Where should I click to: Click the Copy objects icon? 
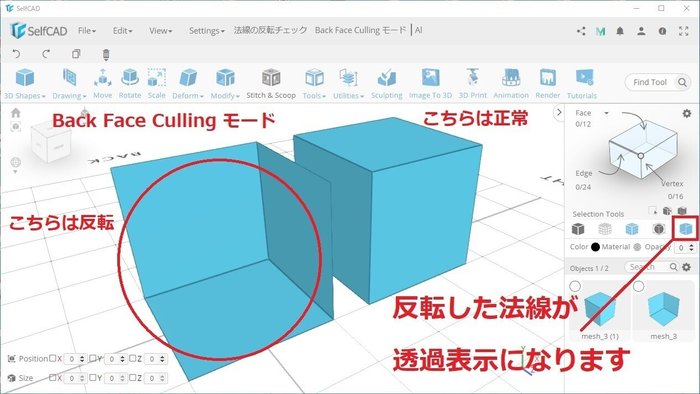[76, 54]
